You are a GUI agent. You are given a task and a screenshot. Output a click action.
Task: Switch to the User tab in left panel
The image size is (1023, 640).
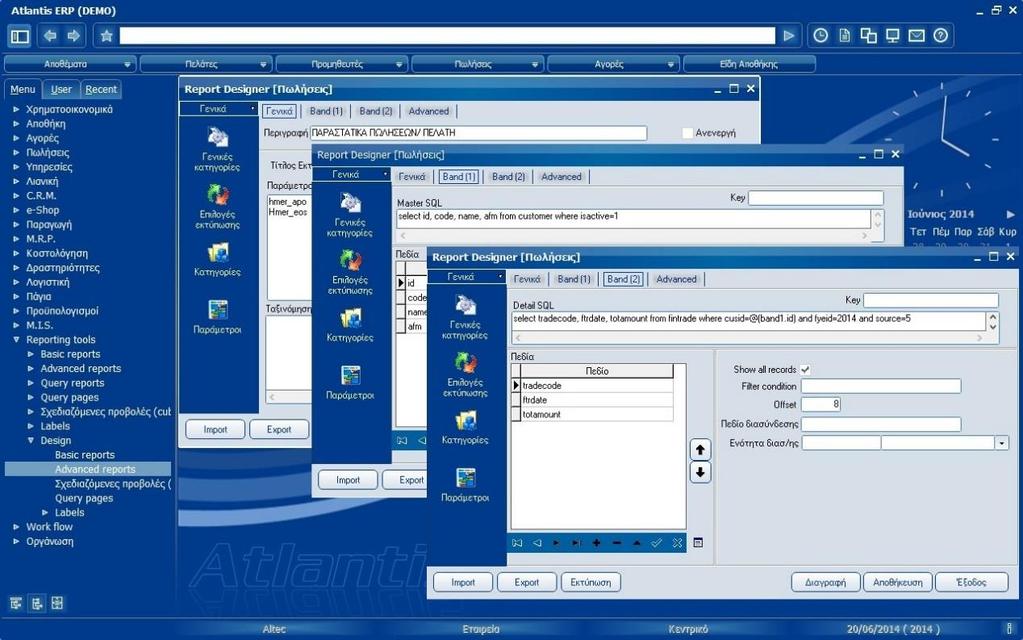click(61, 89)
